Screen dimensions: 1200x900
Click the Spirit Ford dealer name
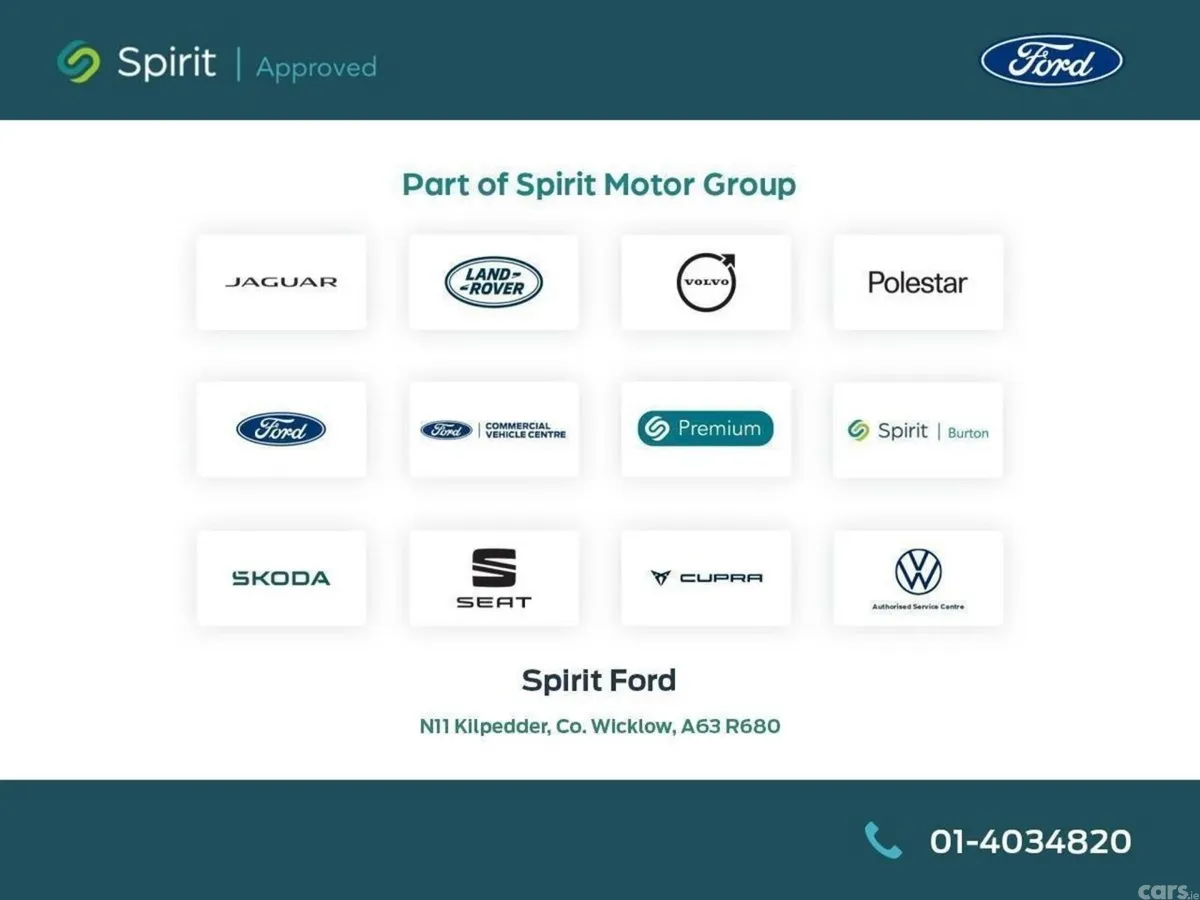coord(599,680)
